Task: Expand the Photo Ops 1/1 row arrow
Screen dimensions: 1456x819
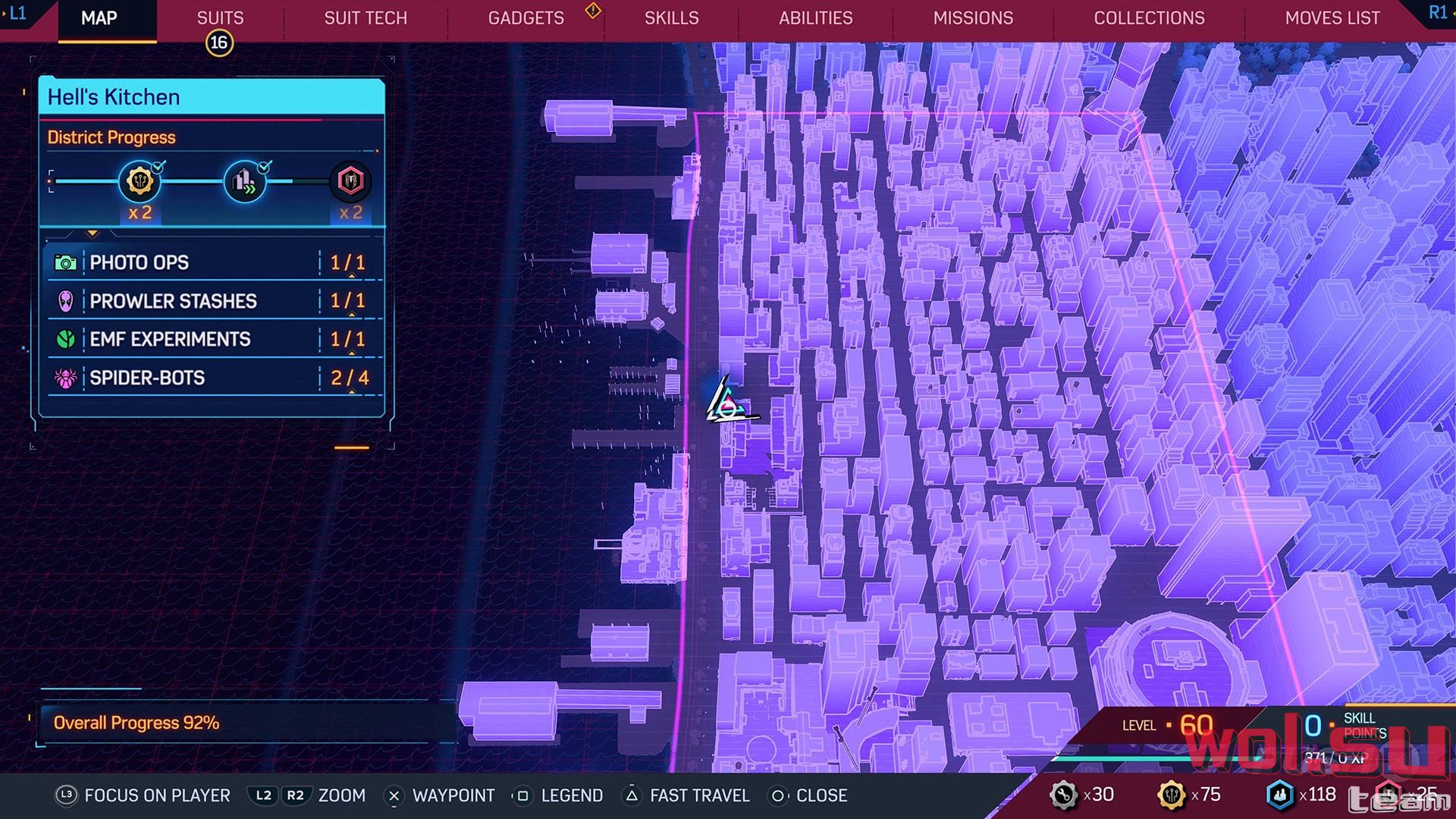Action: coord(351,277)
